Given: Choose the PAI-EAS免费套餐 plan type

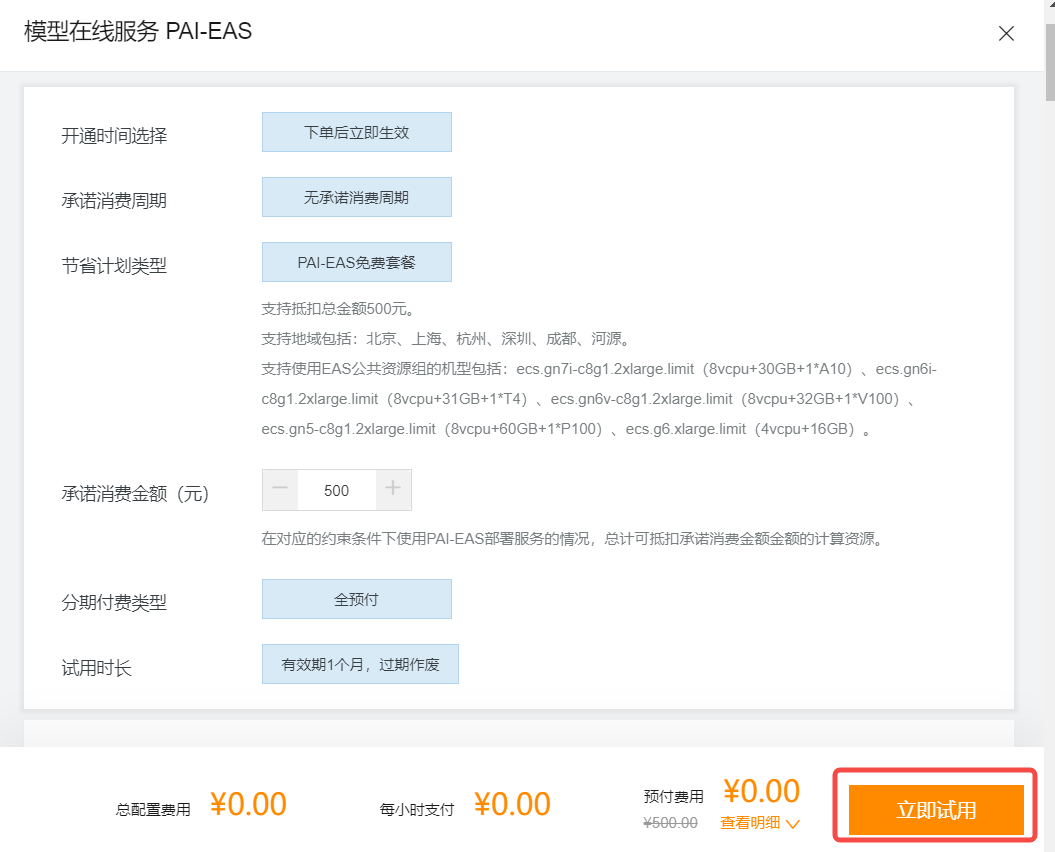Looking at the screenshot, I should pyautogui.click(x=356, y=261).
